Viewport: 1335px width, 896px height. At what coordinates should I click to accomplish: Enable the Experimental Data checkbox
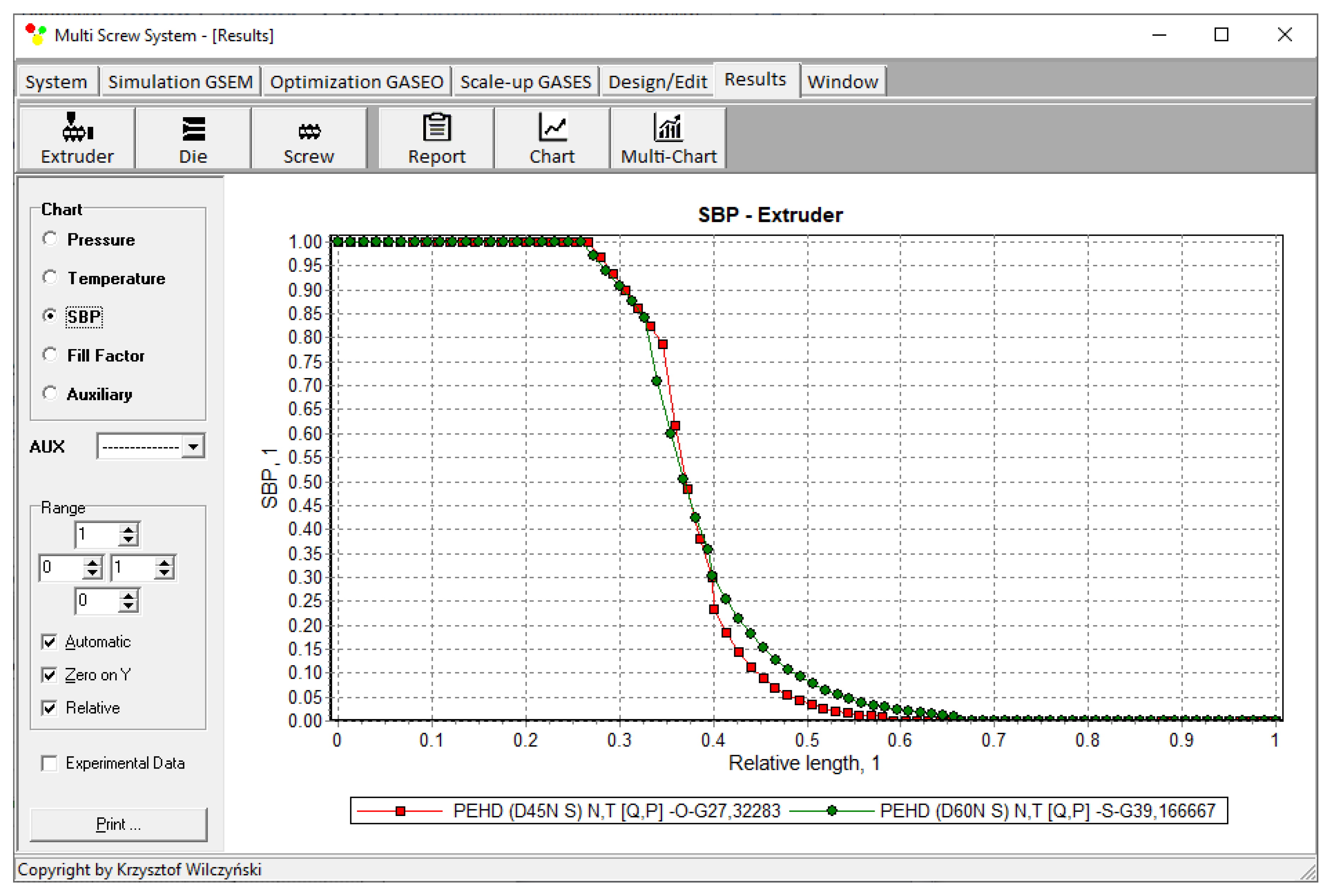50,764
